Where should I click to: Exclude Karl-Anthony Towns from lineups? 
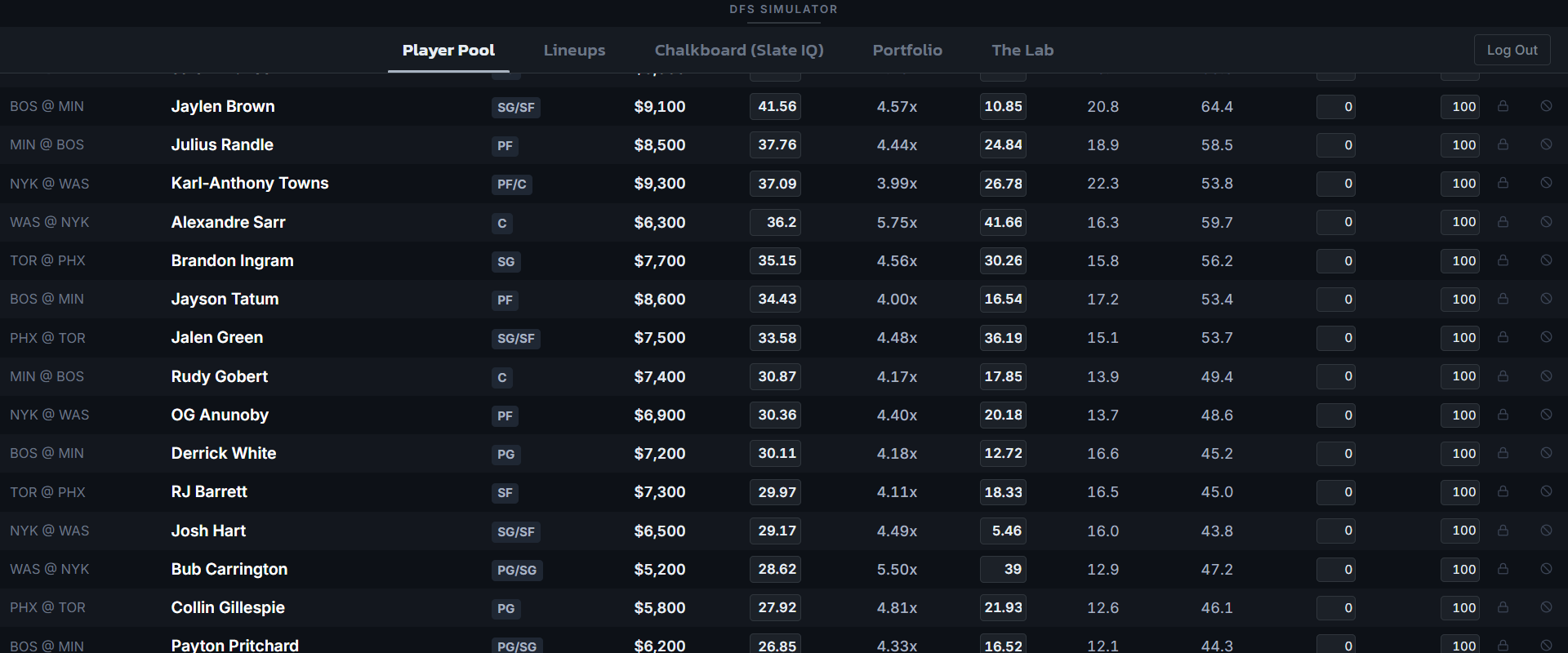click(x=1546, y=183)
